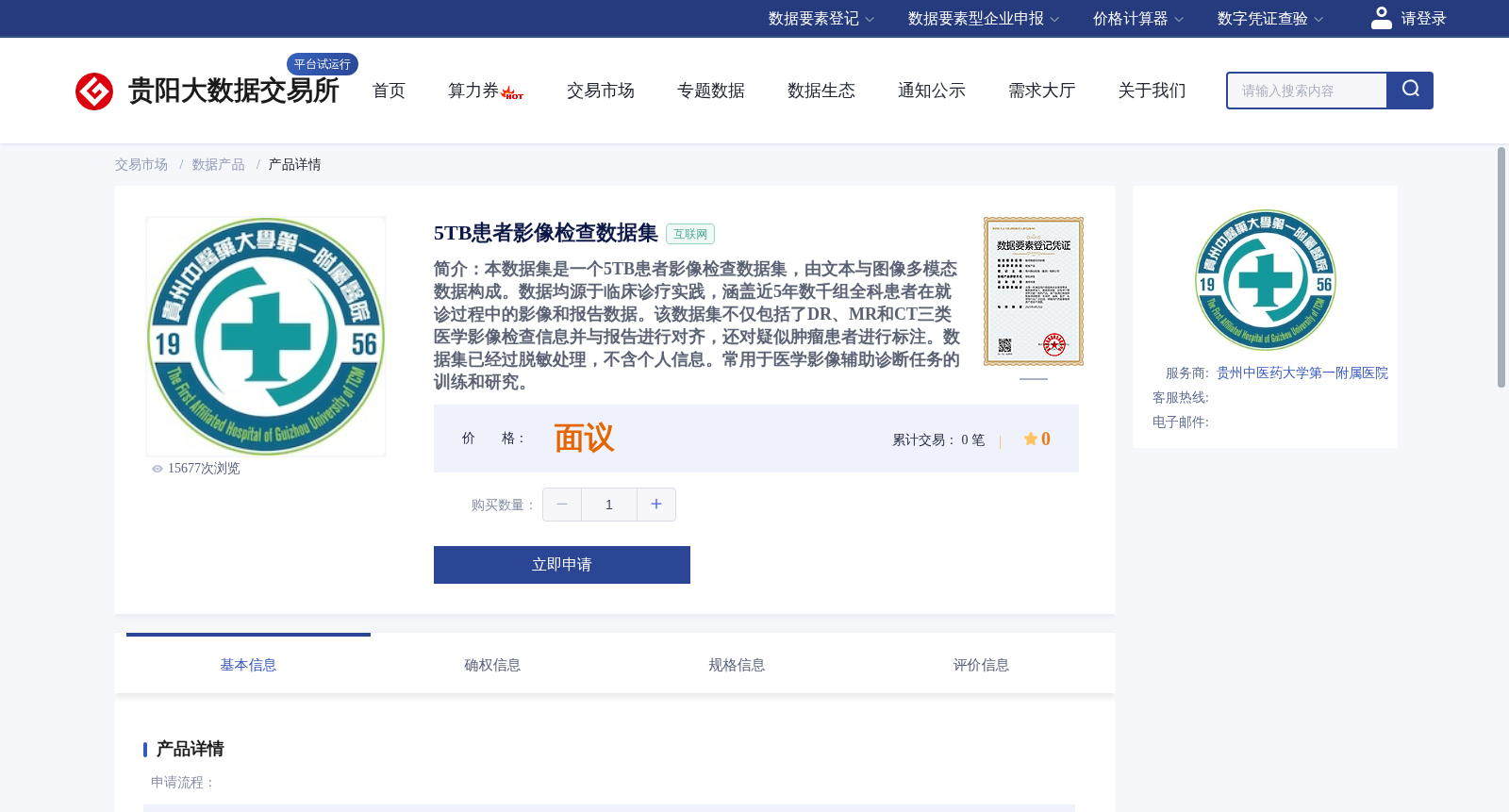Switch to 规格信息 tab

pos(737,665)
